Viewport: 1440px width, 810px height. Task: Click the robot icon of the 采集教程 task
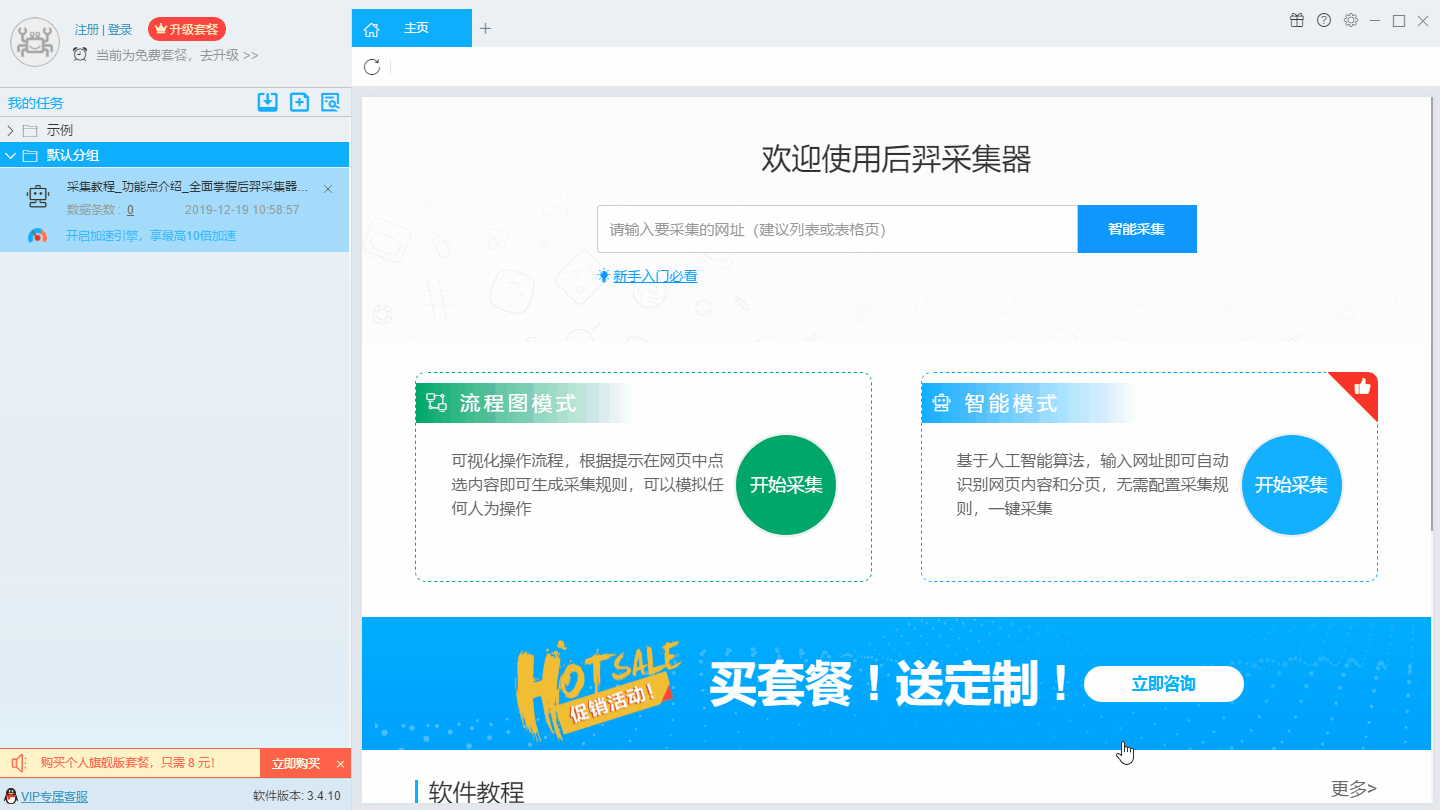click(38, 197)
